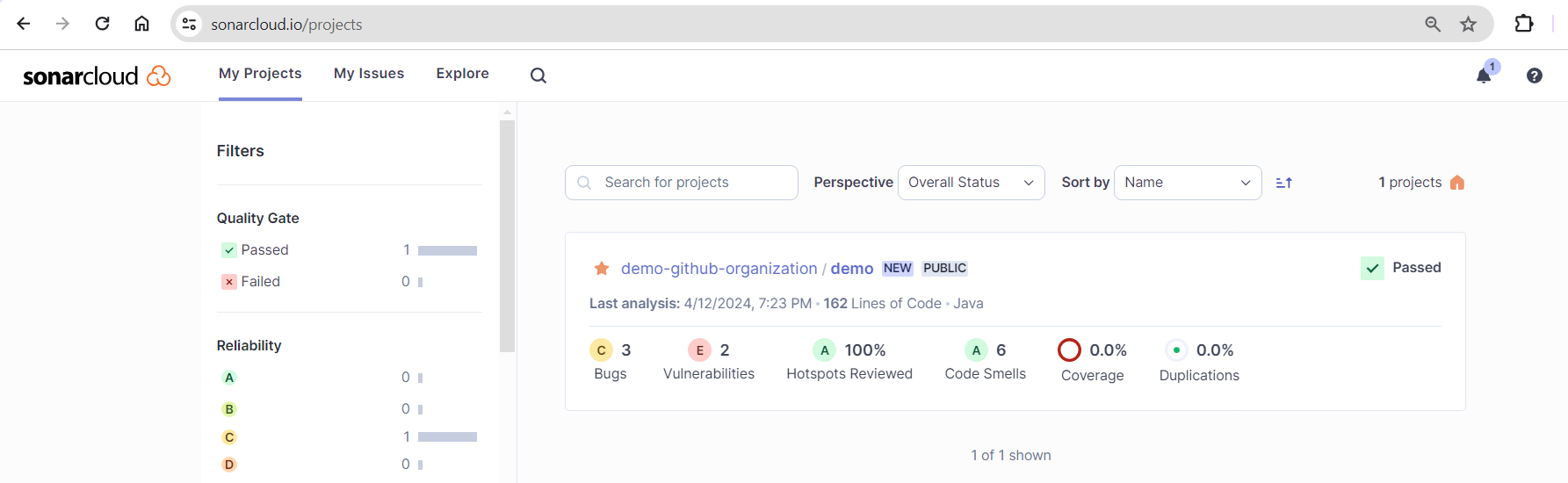Click the sonarcloud logo
This screenshot has height=483, width=1568.
(97, 76)
